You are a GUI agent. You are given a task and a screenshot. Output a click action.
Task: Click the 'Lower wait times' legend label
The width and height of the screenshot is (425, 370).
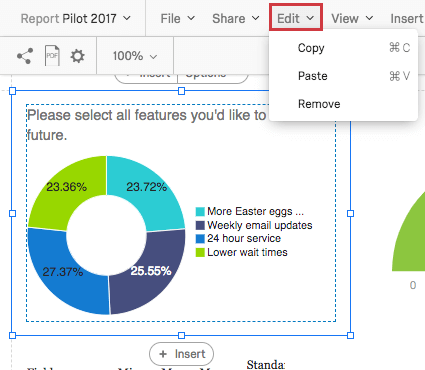(247, 252)
